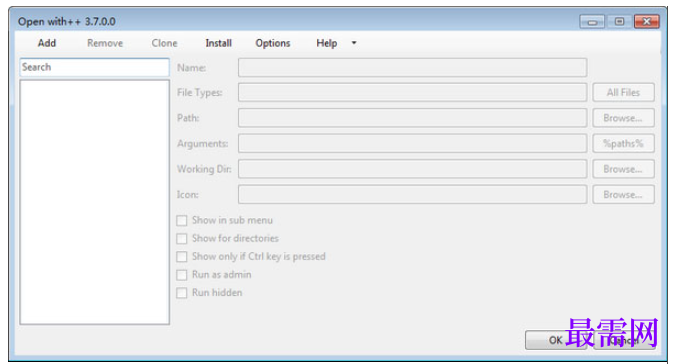677x364 pixels.
Task: Browse for the working directory
Action: (623, 169)
